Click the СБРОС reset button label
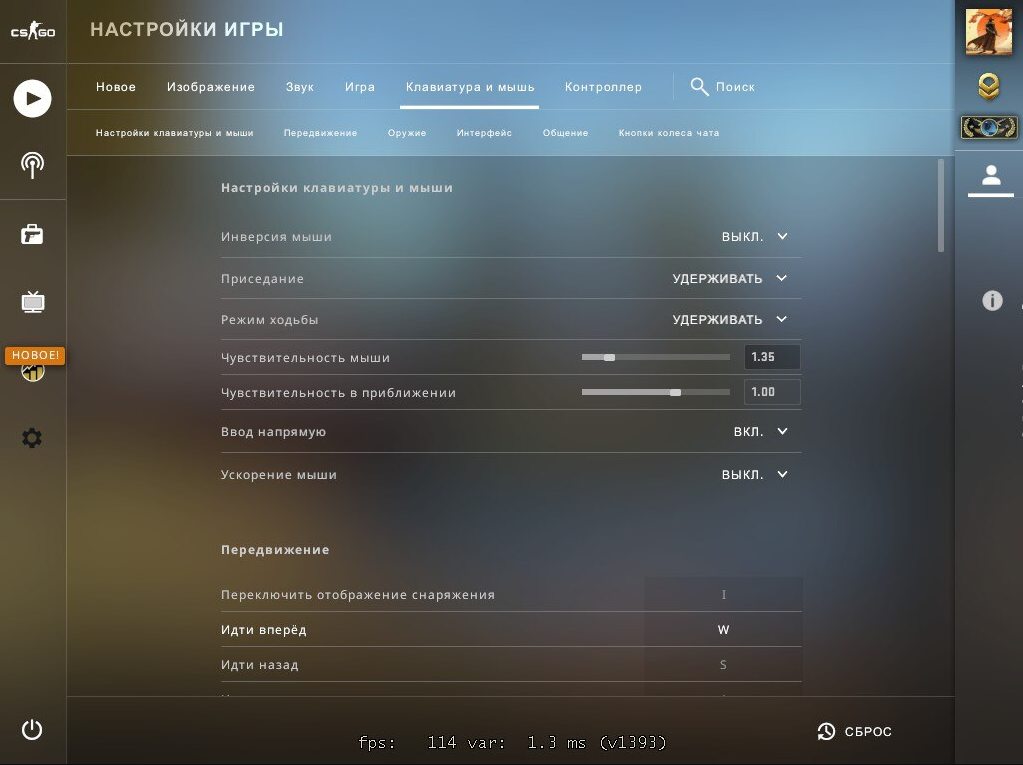 868,732
